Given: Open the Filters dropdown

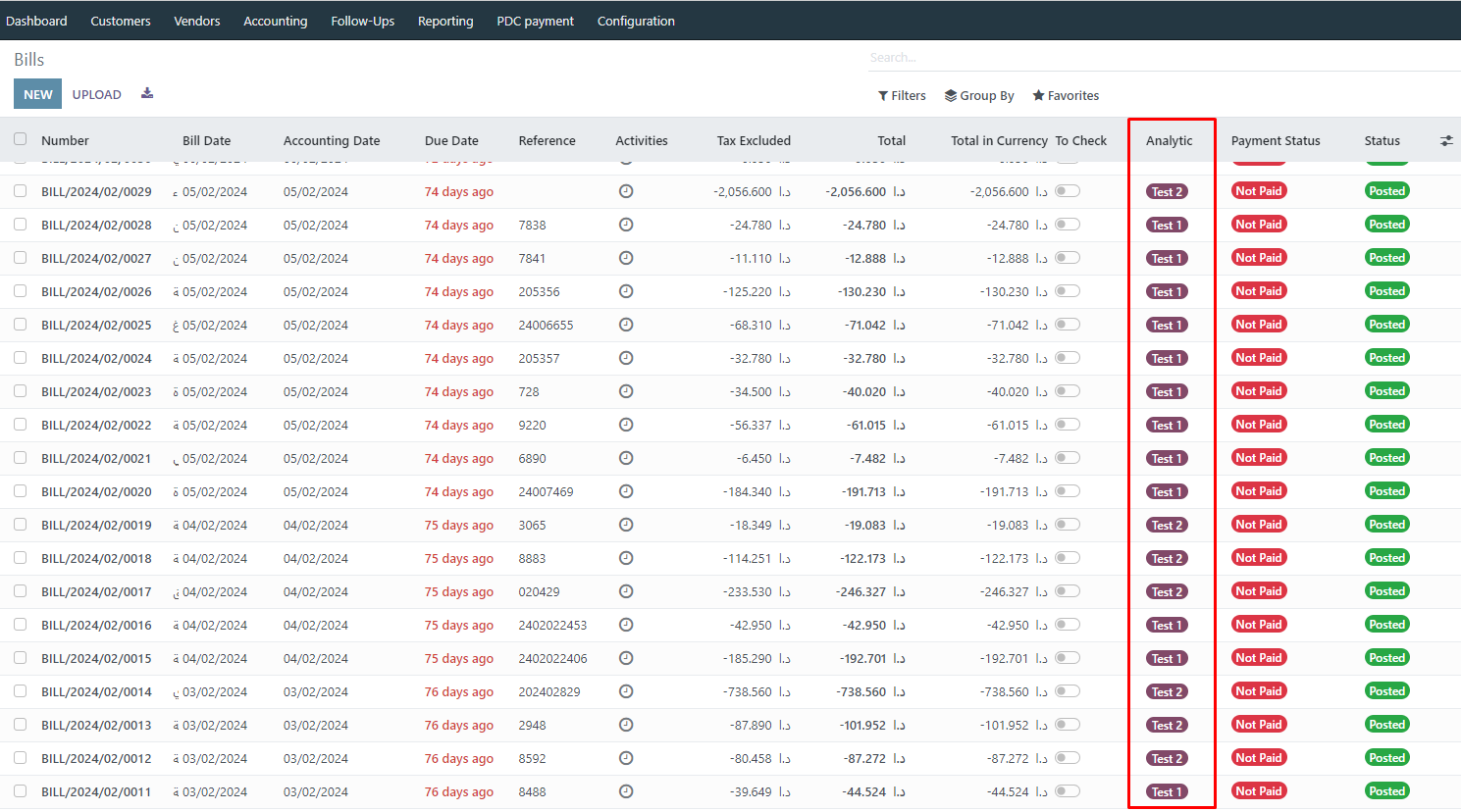Looking at the screenshot, I should coord(902,95).
